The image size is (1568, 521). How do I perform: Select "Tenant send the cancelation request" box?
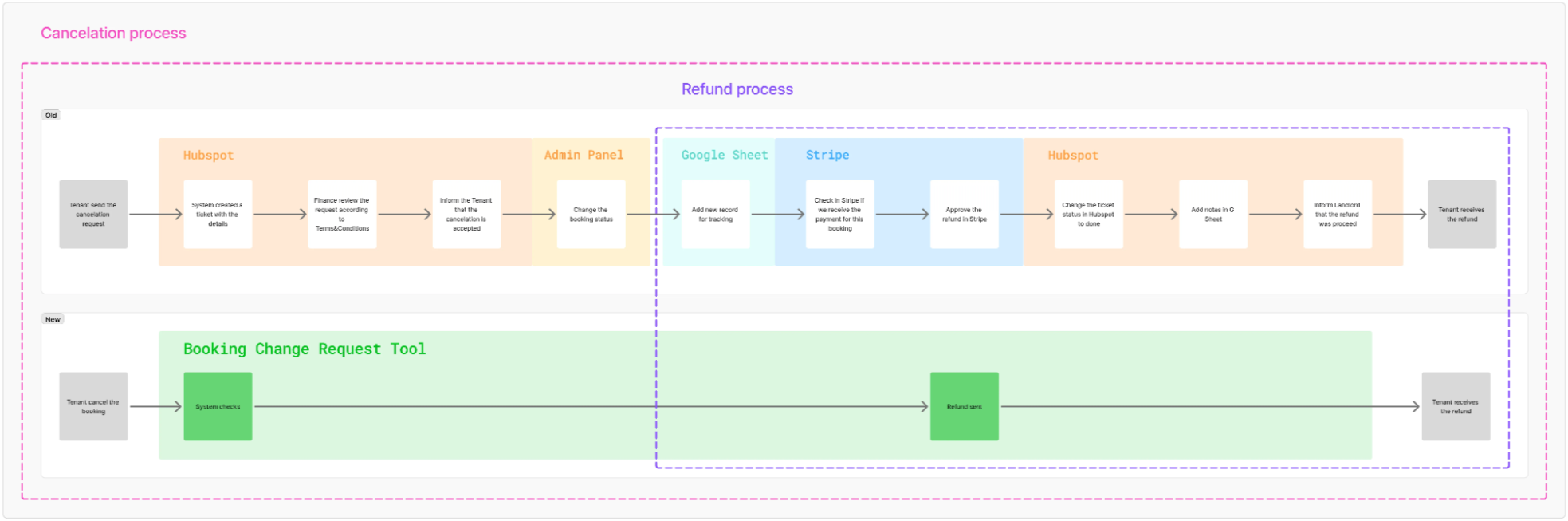93,215
